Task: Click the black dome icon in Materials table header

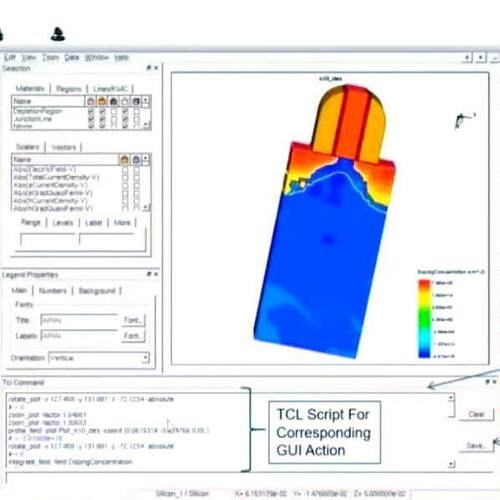Action: coord(114,101)
